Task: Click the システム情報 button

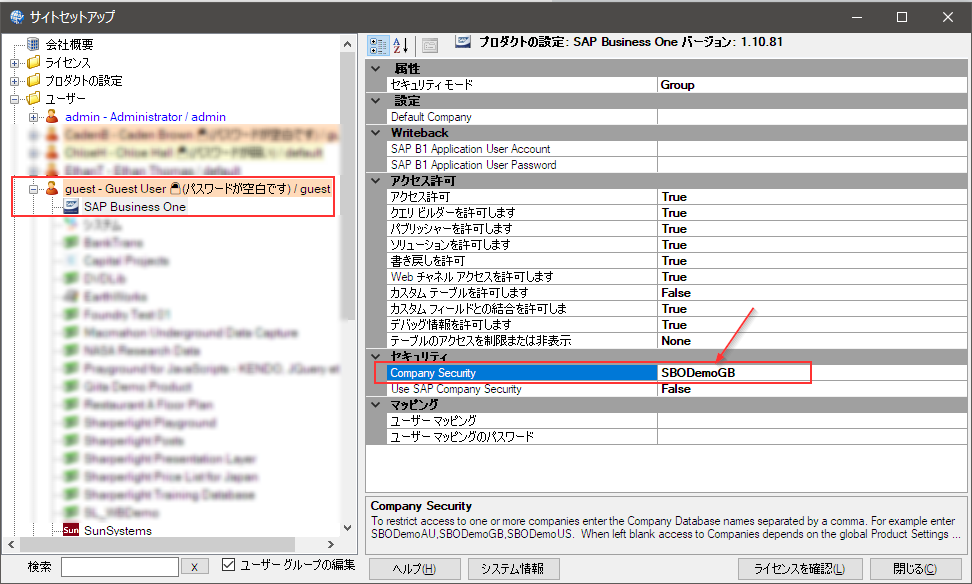Action: point(513,569)
